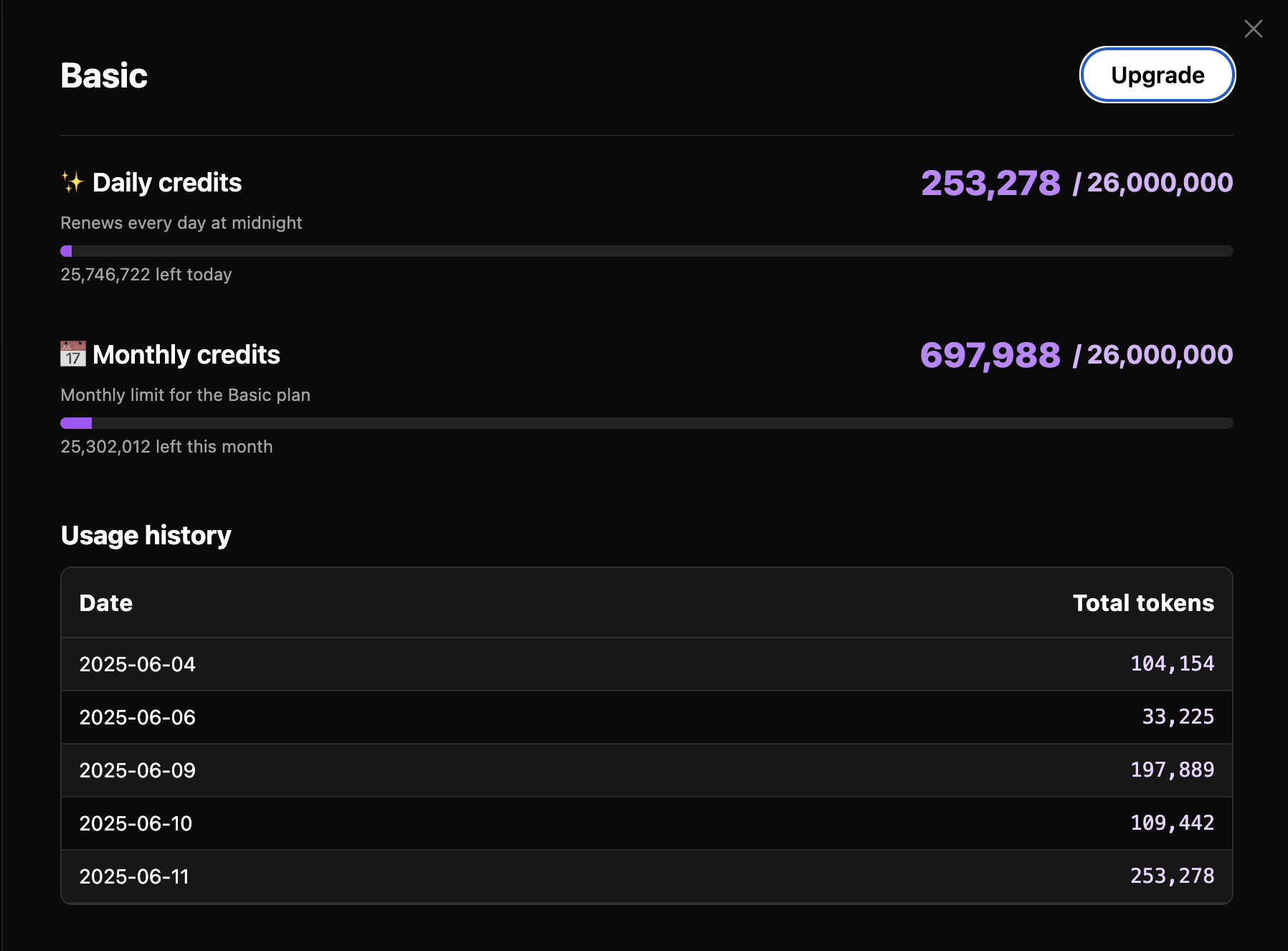Click the token value 197,889
Viewport: 1288px width, 951px height.
(1173, 770)
